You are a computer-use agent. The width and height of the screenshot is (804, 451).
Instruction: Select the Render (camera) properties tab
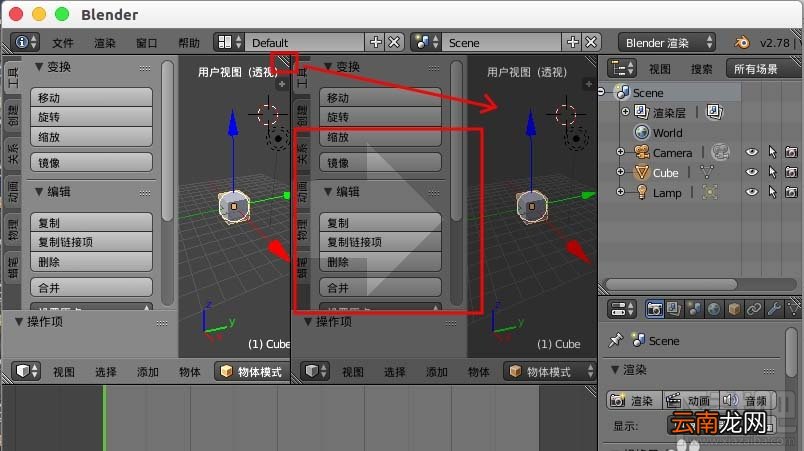(654, 309)
